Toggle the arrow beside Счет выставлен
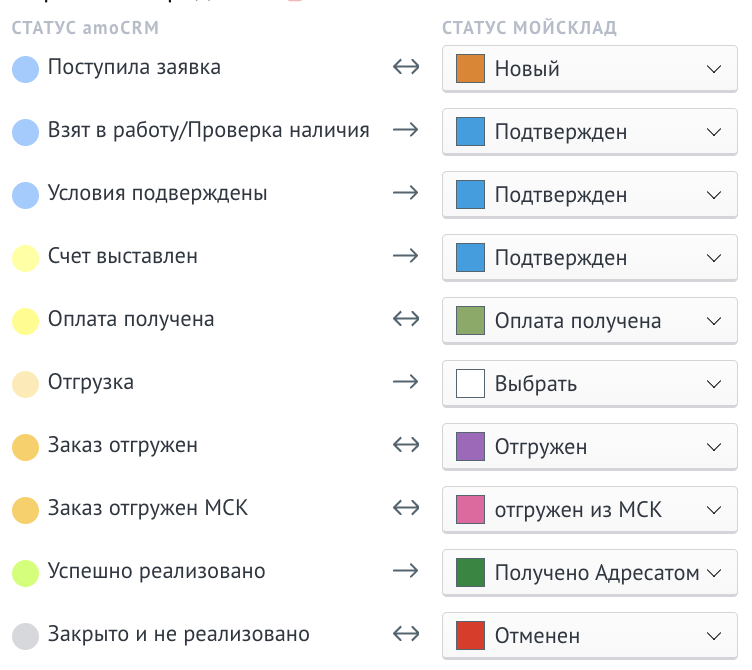Viewport: 752px width, 670px height. [406, 256]
